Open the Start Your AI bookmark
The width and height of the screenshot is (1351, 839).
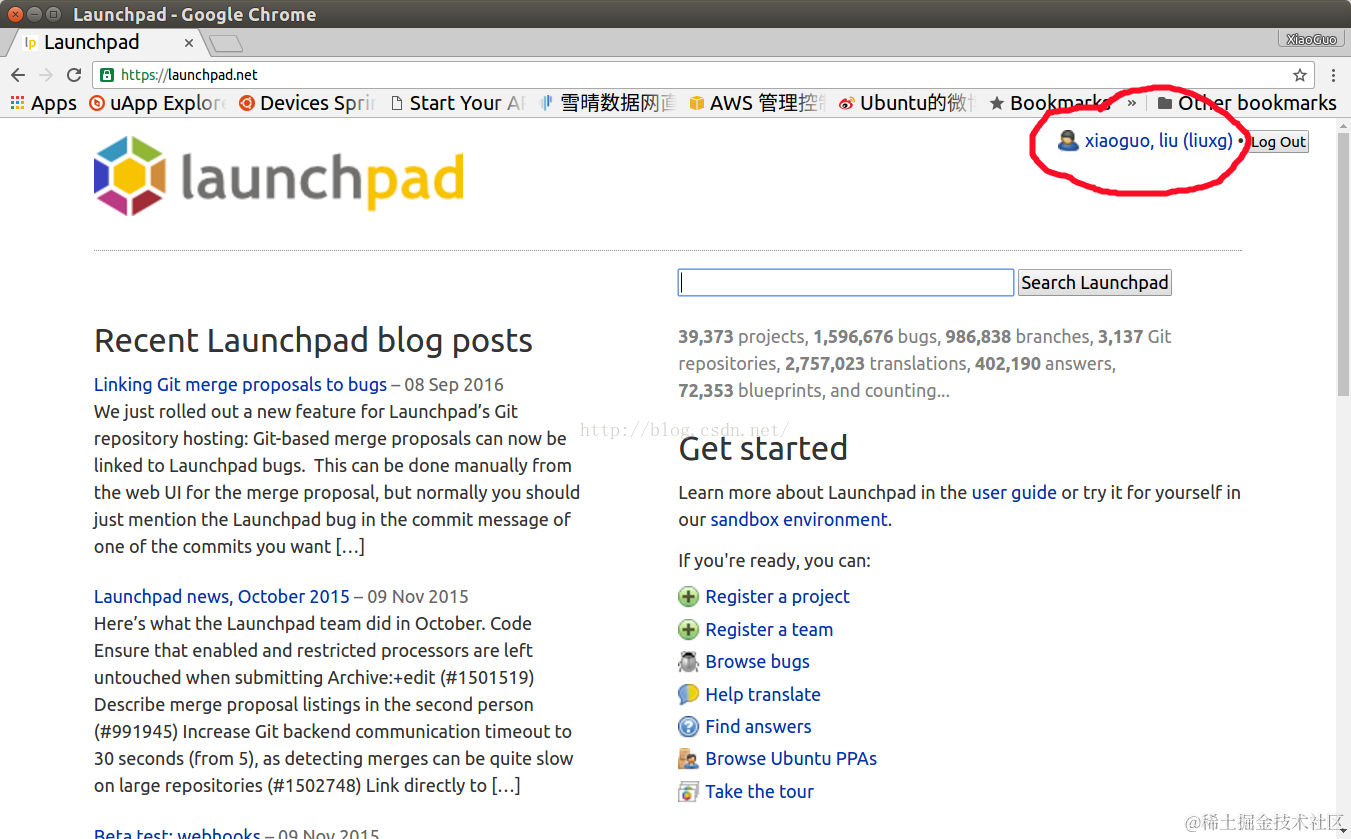pos(457,103)
